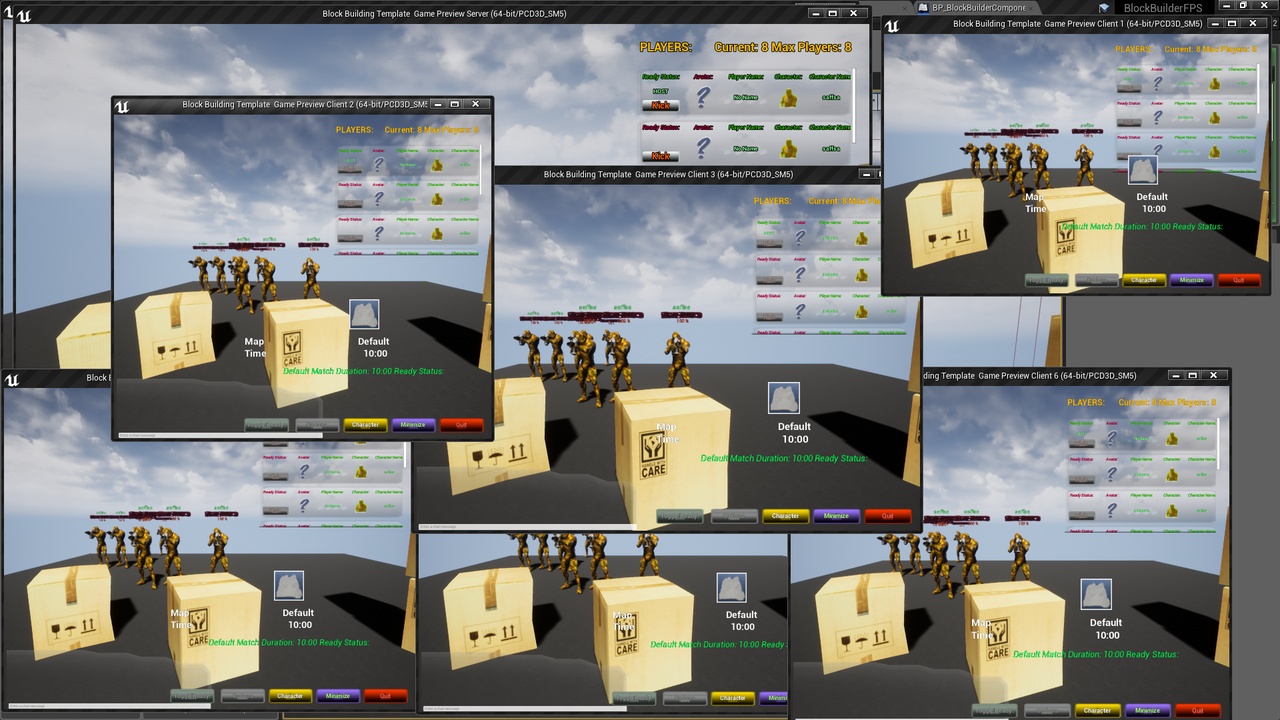Viewport: 1280px width, 720px height.
Task: Click second-row avatar question mark in Client 1
Action: 1157,117
